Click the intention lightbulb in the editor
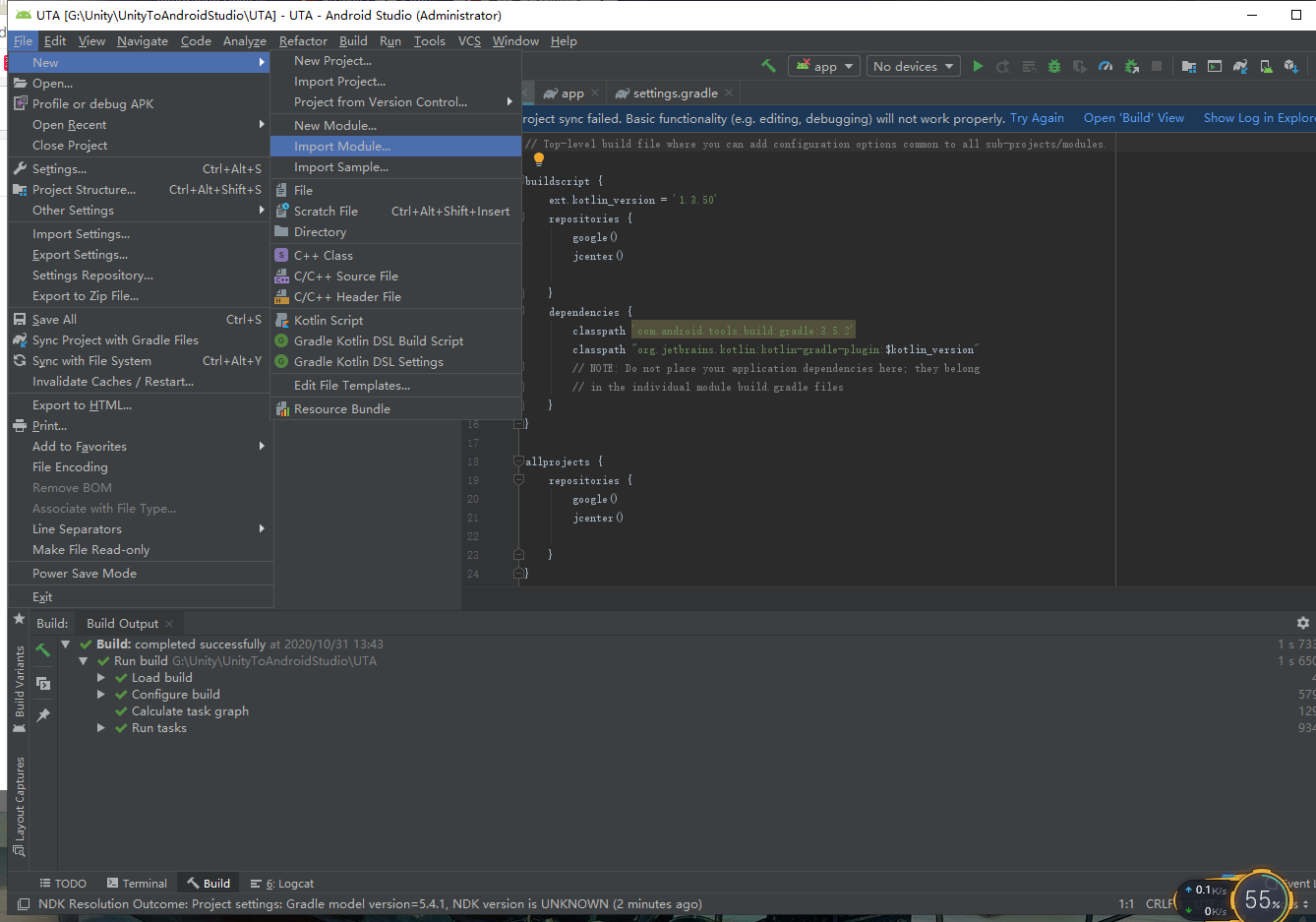1316x922 pixels. tap(539, 159)
